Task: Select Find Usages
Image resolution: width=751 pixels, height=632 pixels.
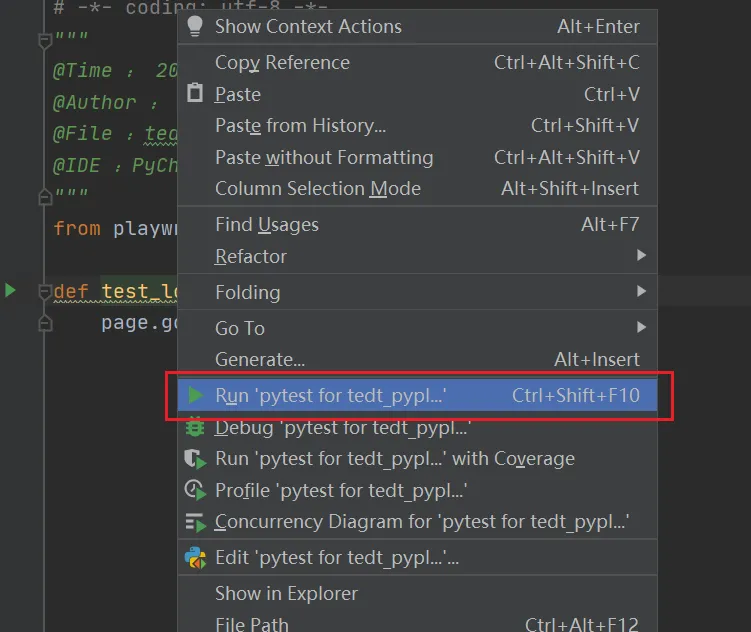Action: click(417, 225)
